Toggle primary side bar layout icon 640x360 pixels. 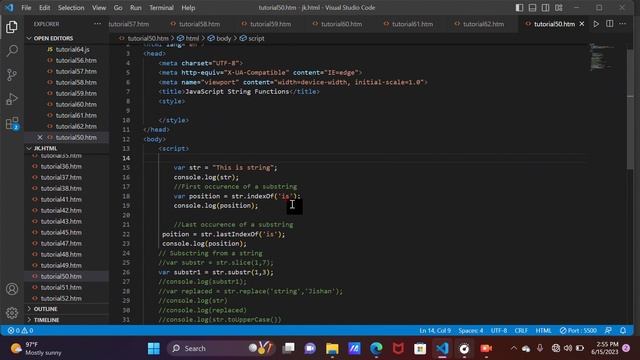click(x=519, y=8)
